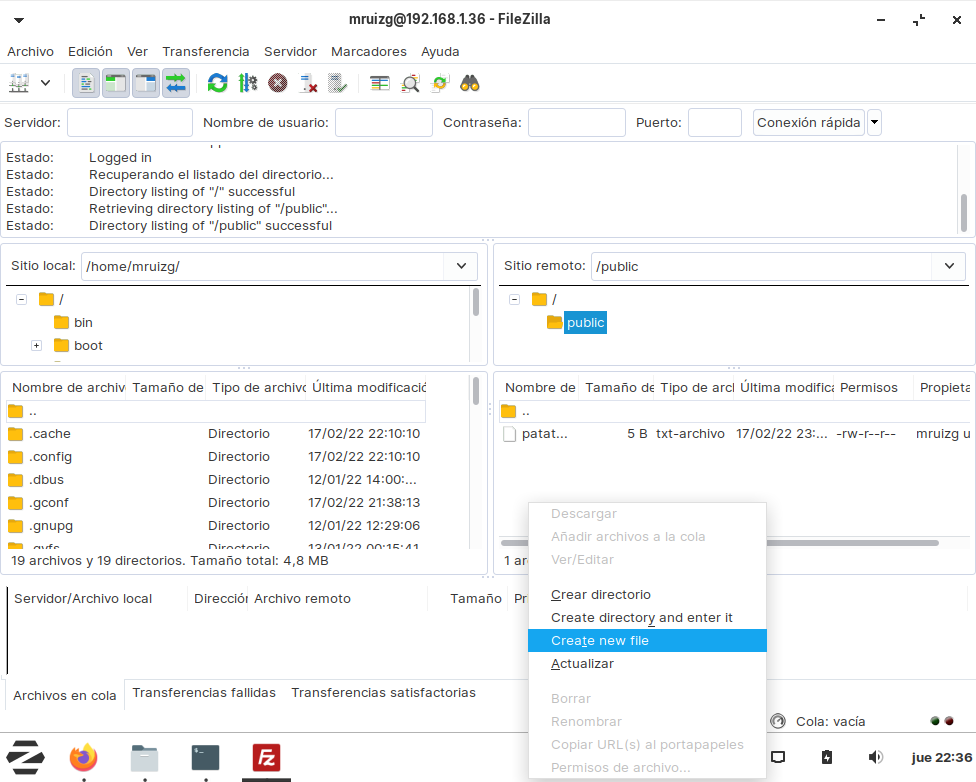Click the binoculars file search icon
The image size is (976, 782).
[470, 83]
